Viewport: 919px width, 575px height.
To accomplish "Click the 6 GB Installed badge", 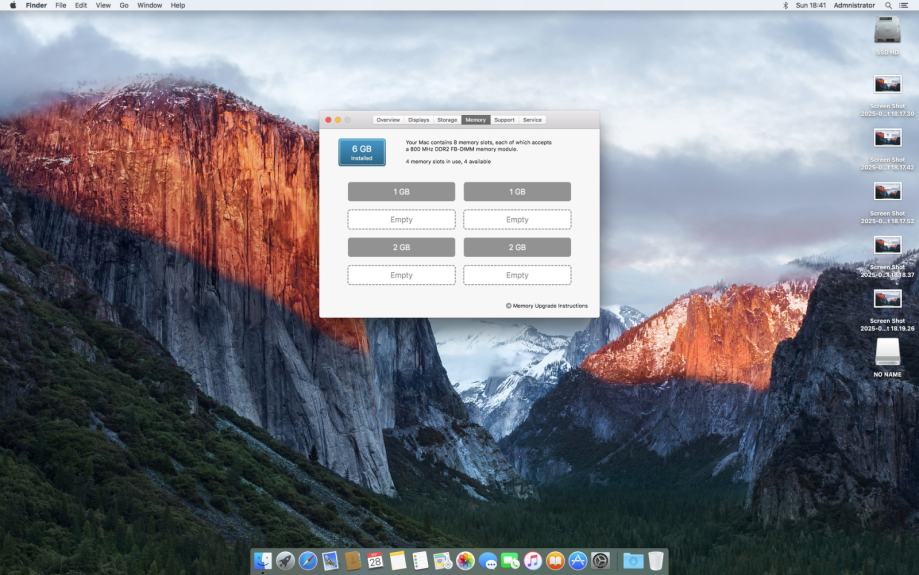I will point(361,152).
